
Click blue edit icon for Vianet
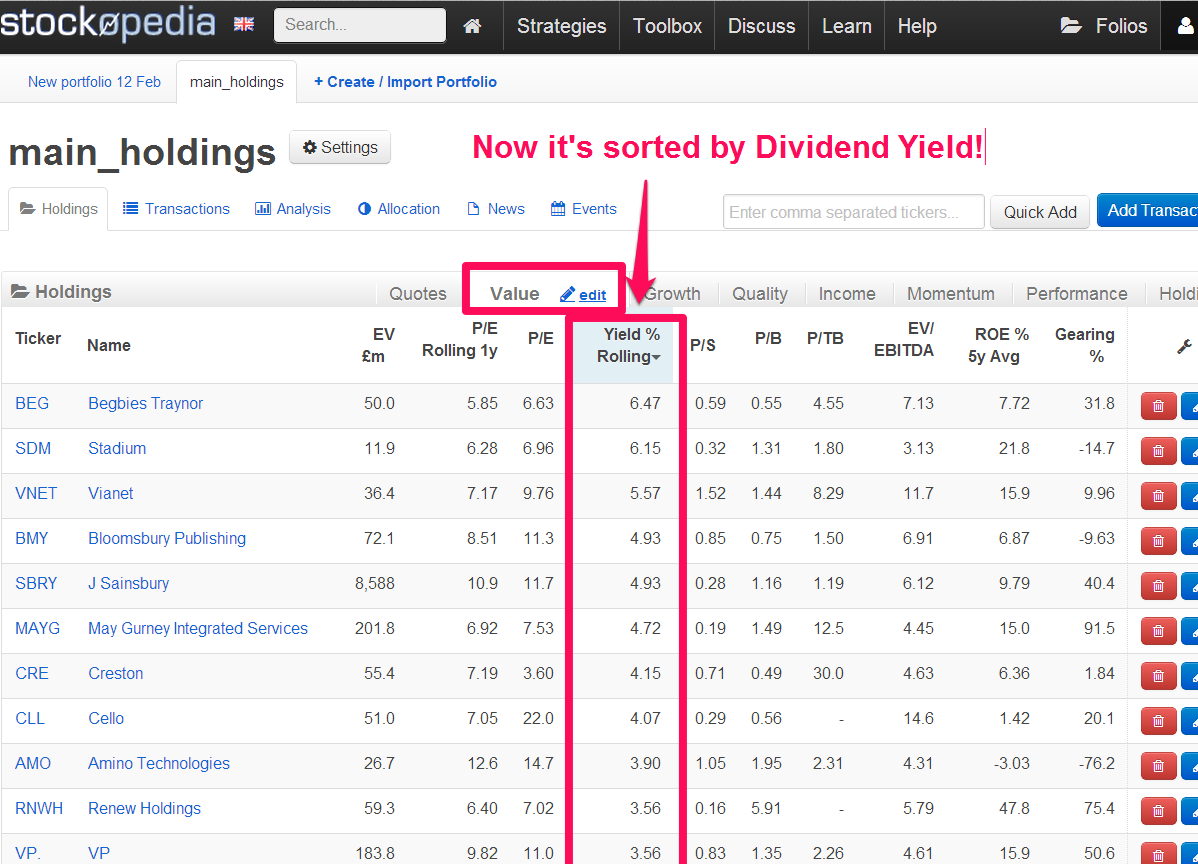pos(1190,496)
